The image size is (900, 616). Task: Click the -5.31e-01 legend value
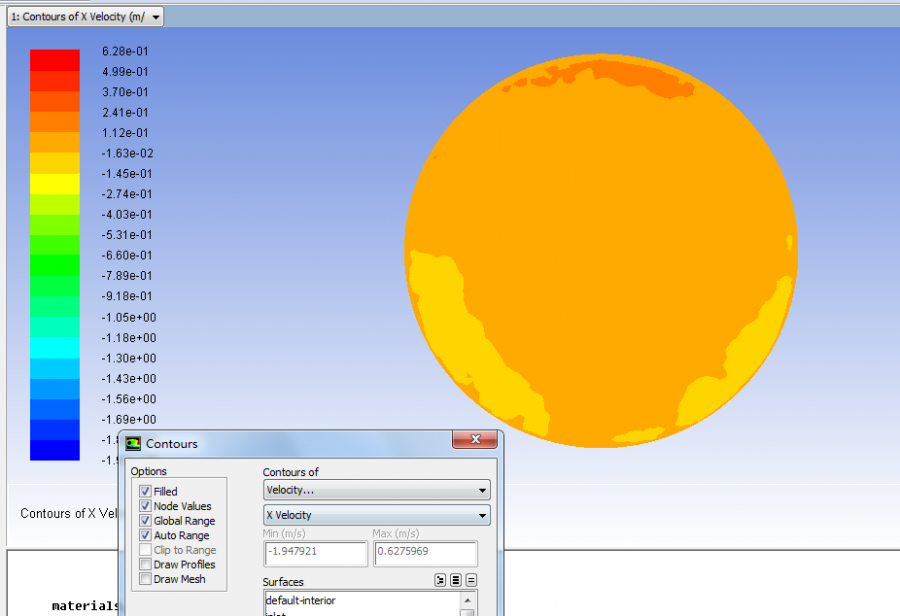pyautogui.click(x=127, y=235)
